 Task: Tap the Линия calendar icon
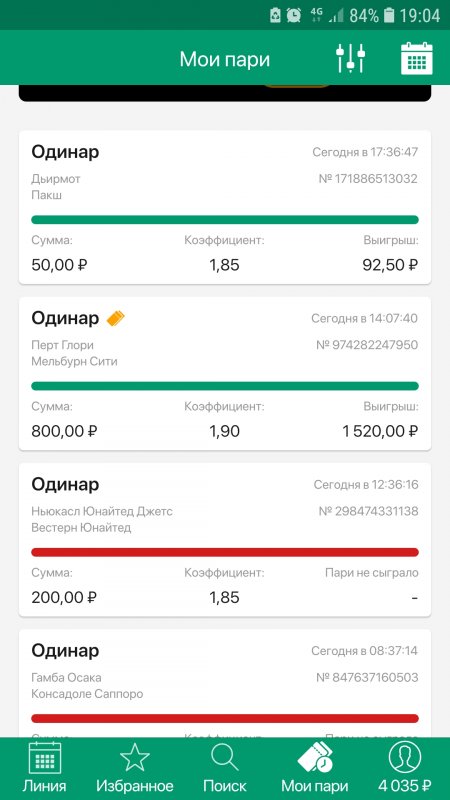(x=44, y=758)
